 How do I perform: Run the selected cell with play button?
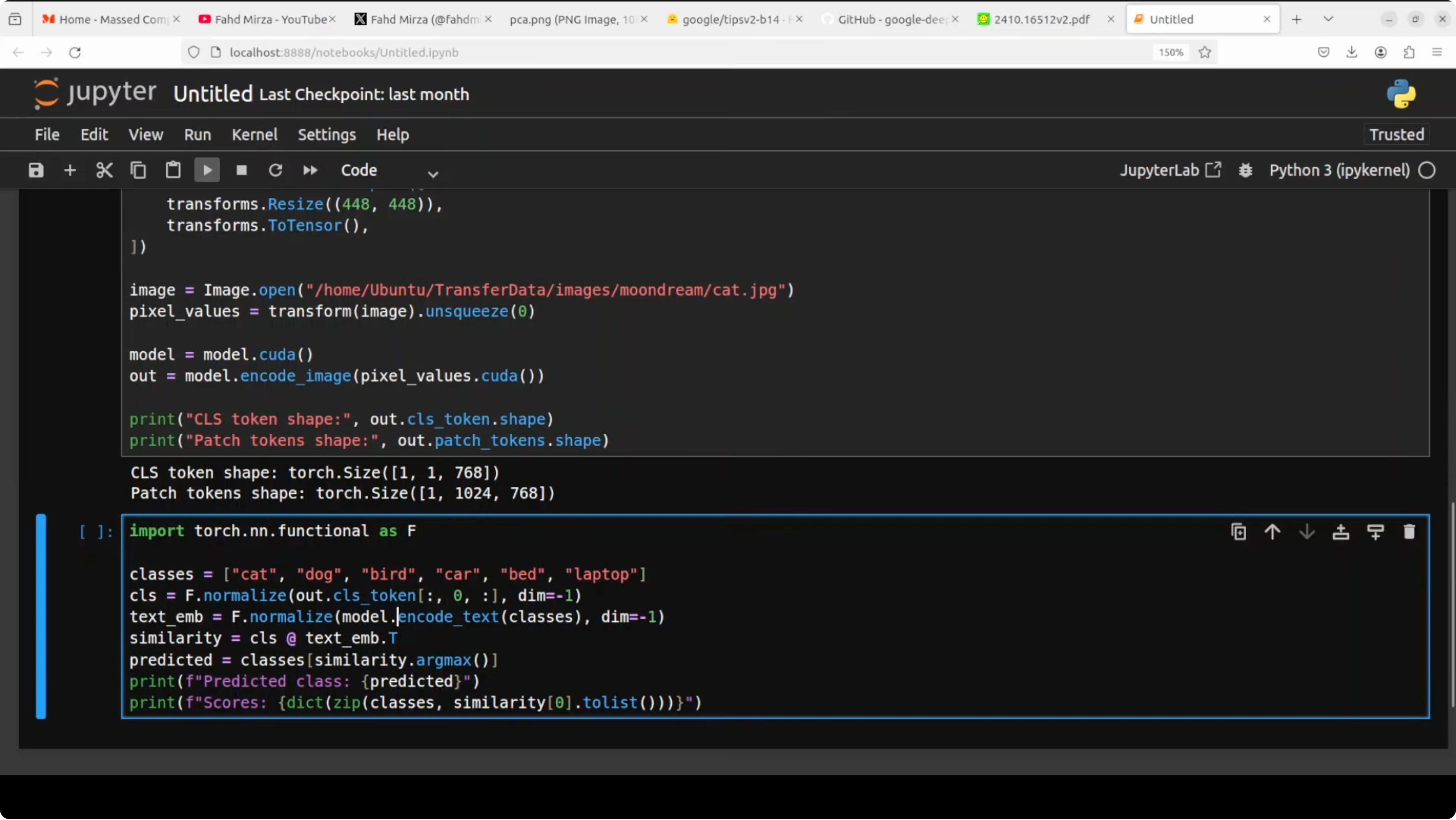(x=207, y=170)
